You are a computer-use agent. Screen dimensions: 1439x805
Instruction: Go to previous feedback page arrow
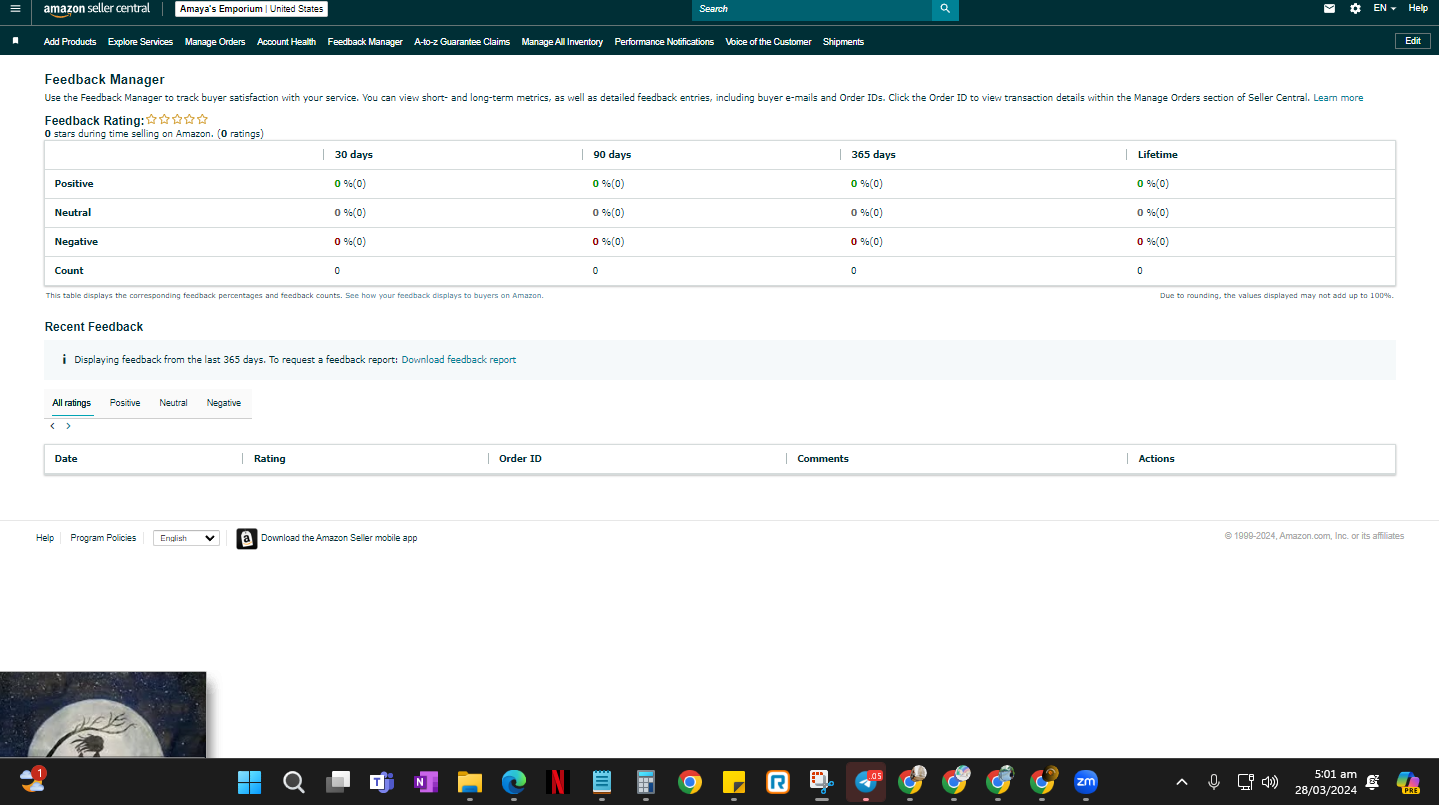[53, 426]
